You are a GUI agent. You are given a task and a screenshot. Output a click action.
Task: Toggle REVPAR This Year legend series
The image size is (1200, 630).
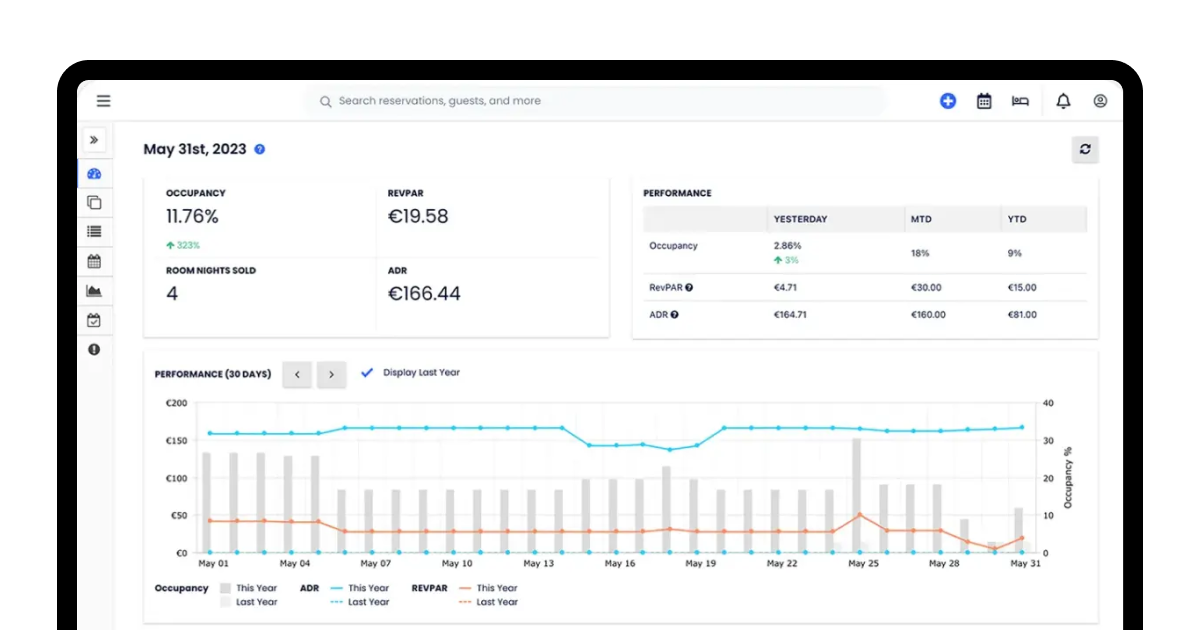[x=488, y=588]
